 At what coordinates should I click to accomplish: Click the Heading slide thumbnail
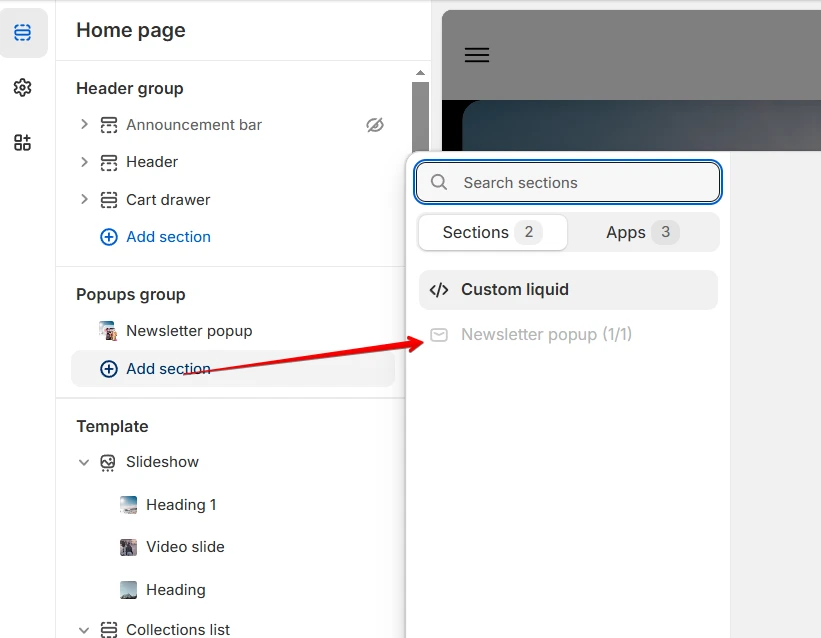coord(128,590)
